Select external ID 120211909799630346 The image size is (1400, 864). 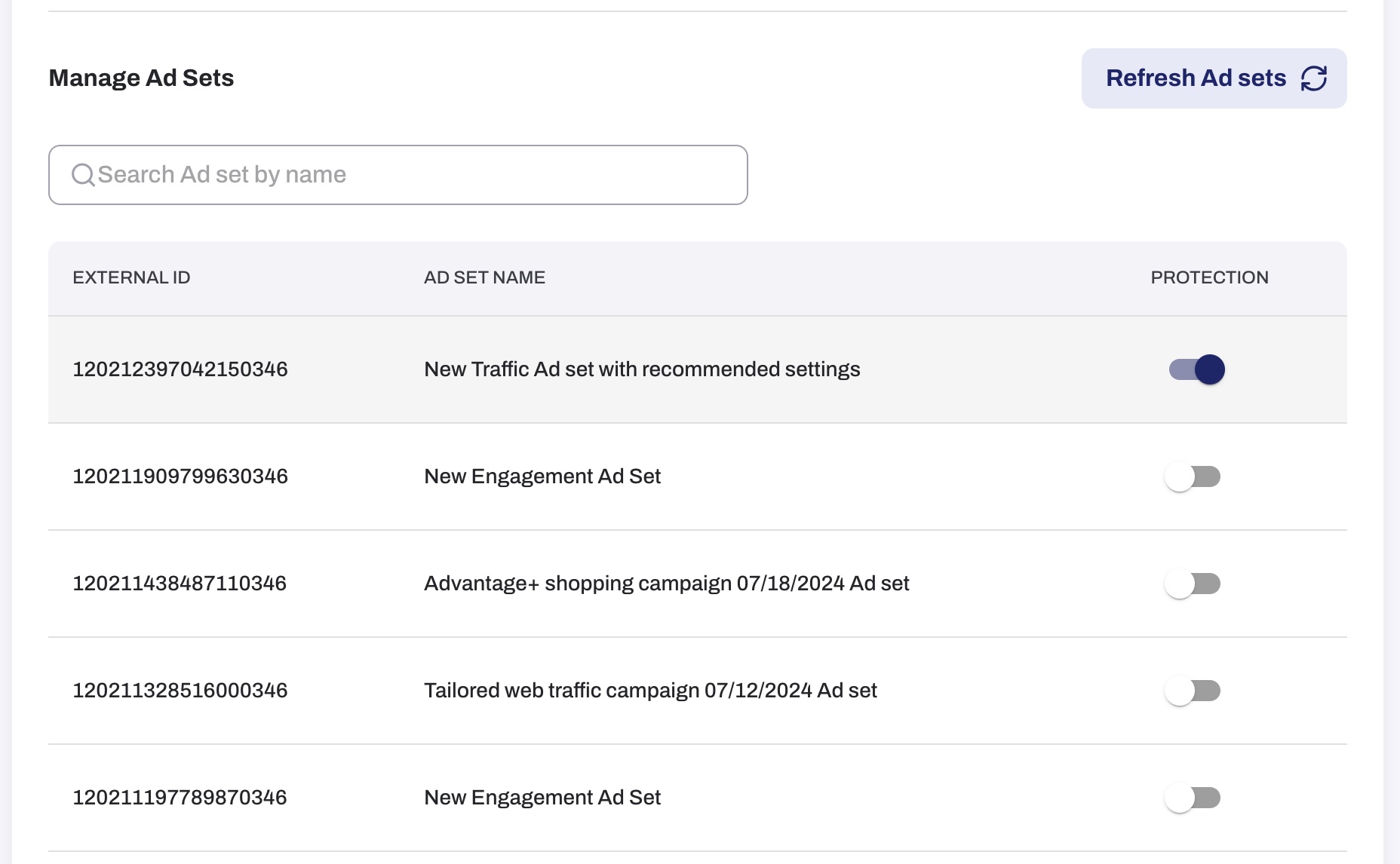[x=180, y=476]
